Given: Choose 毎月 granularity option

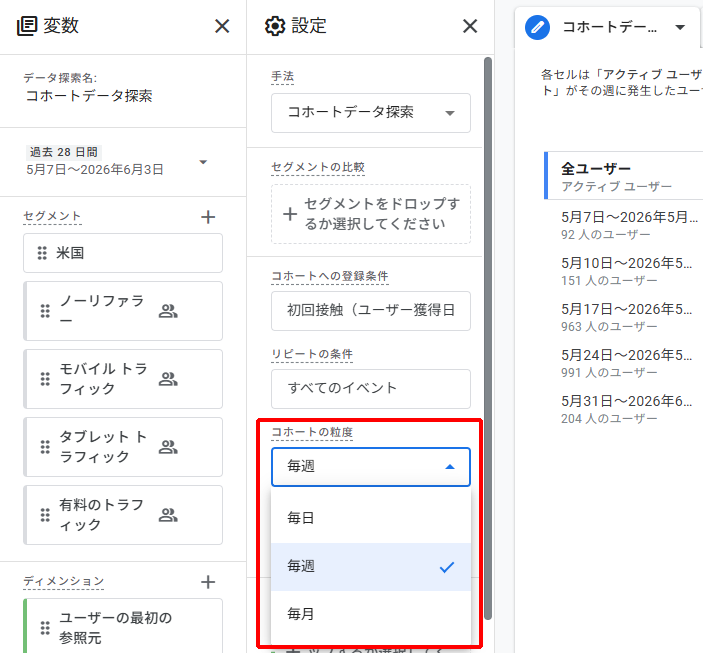Looking at the screenshot, I should pos(371,614).
